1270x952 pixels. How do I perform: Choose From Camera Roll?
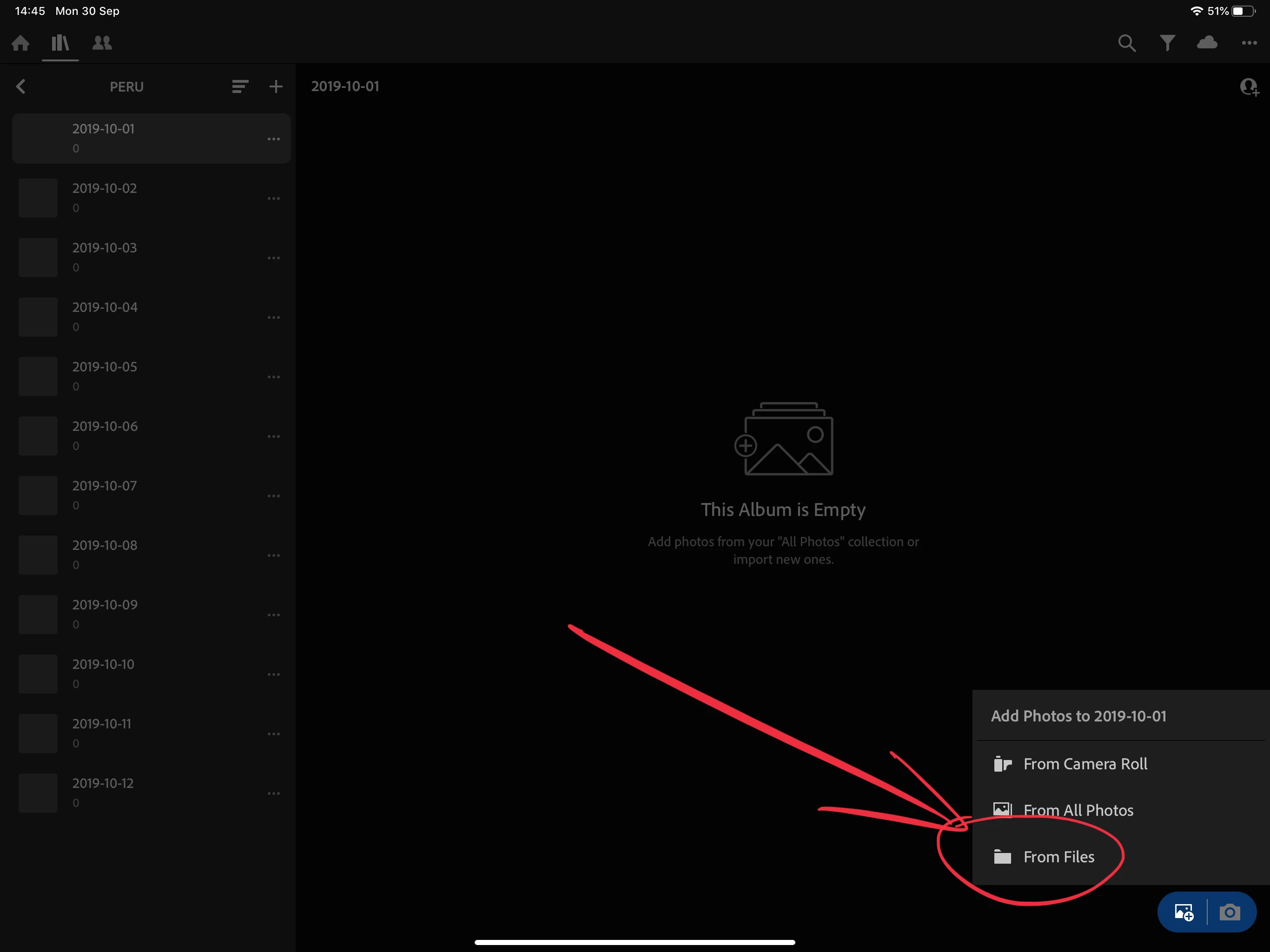tap(1085, 764)
